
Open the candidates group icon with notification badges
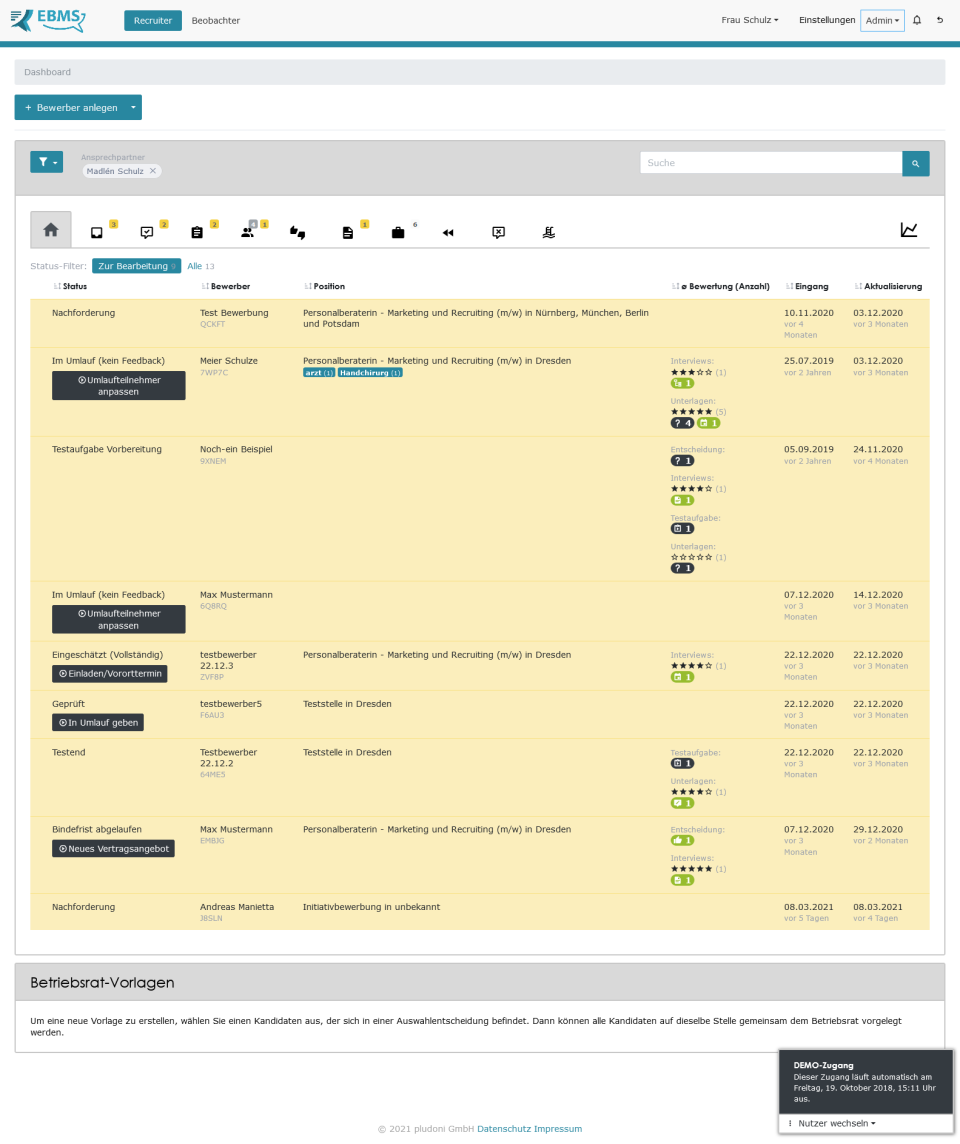(x=248, y=231)
